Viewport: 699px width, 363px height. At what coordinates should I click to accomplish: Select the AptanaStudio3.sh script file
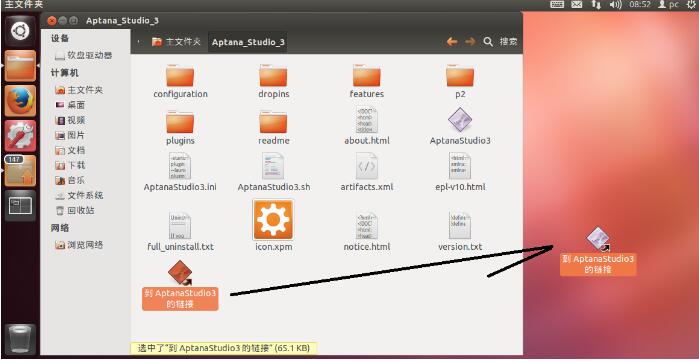click(x=273, y=173)
